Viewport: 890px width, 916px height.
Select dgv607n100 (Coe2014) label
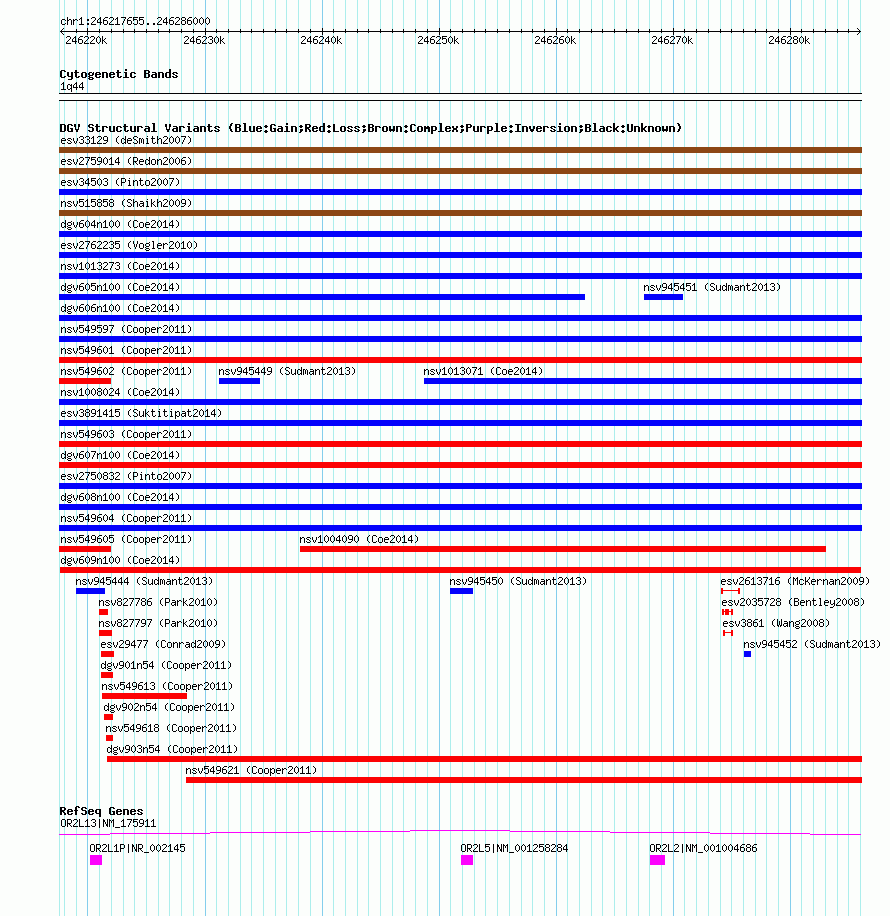coord(120,456)
